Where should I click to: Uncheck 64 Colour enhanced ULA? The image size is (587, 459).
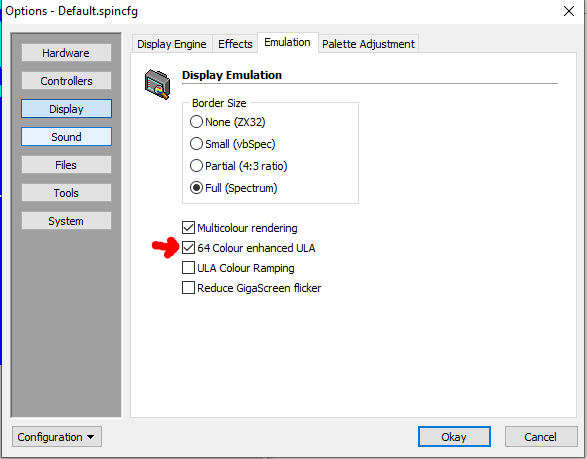coord(188,248)
